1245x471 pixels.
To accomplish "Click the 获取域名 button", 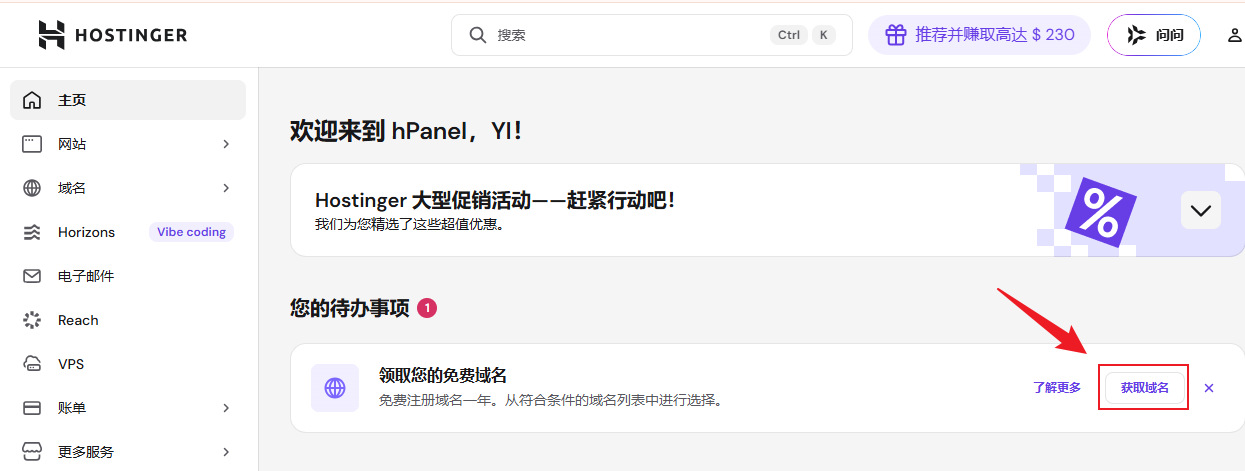I will coord(1144,387).
